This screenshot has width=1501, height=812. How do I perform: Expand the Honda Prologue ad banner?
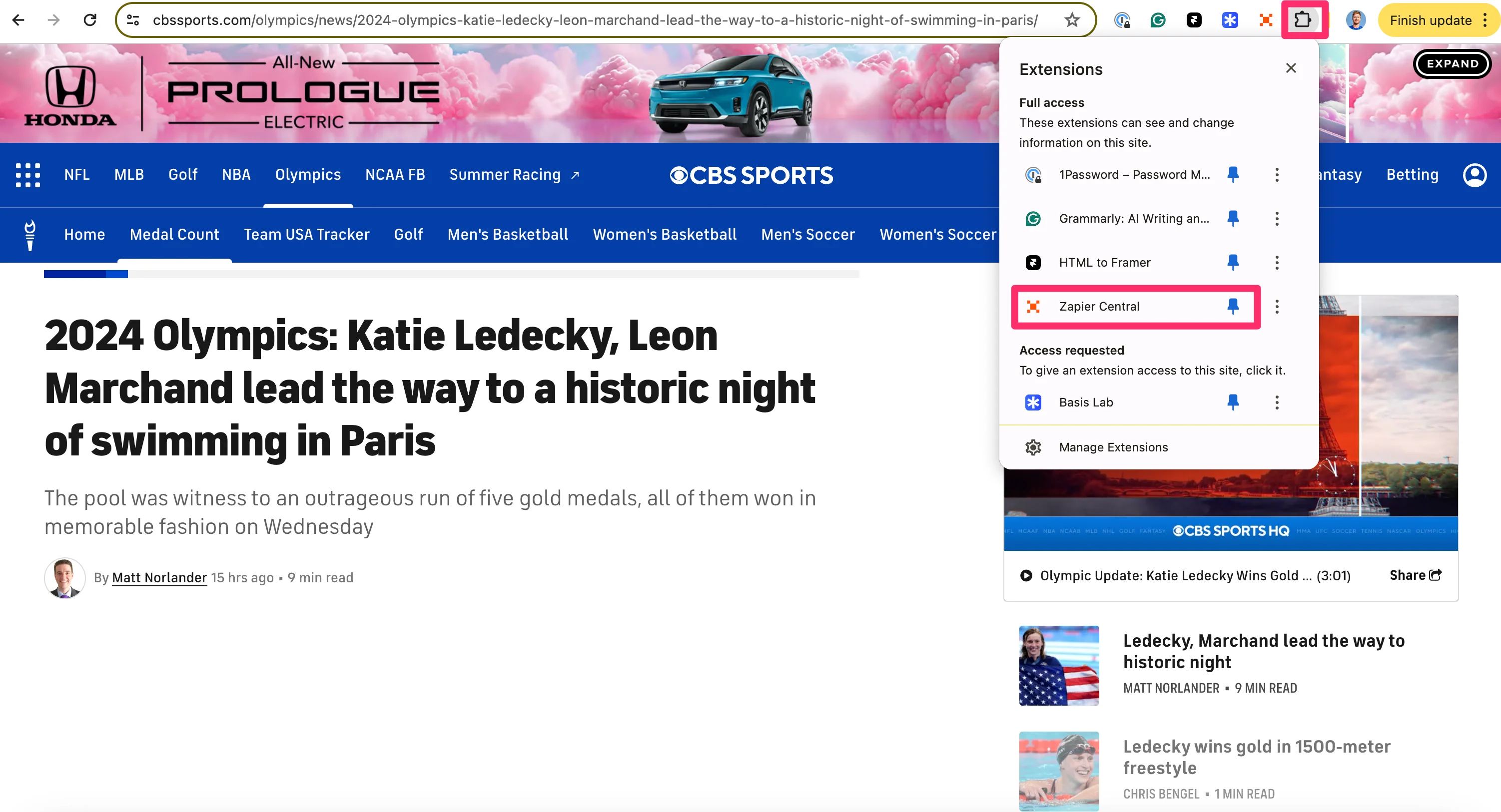click(1452, 63)
